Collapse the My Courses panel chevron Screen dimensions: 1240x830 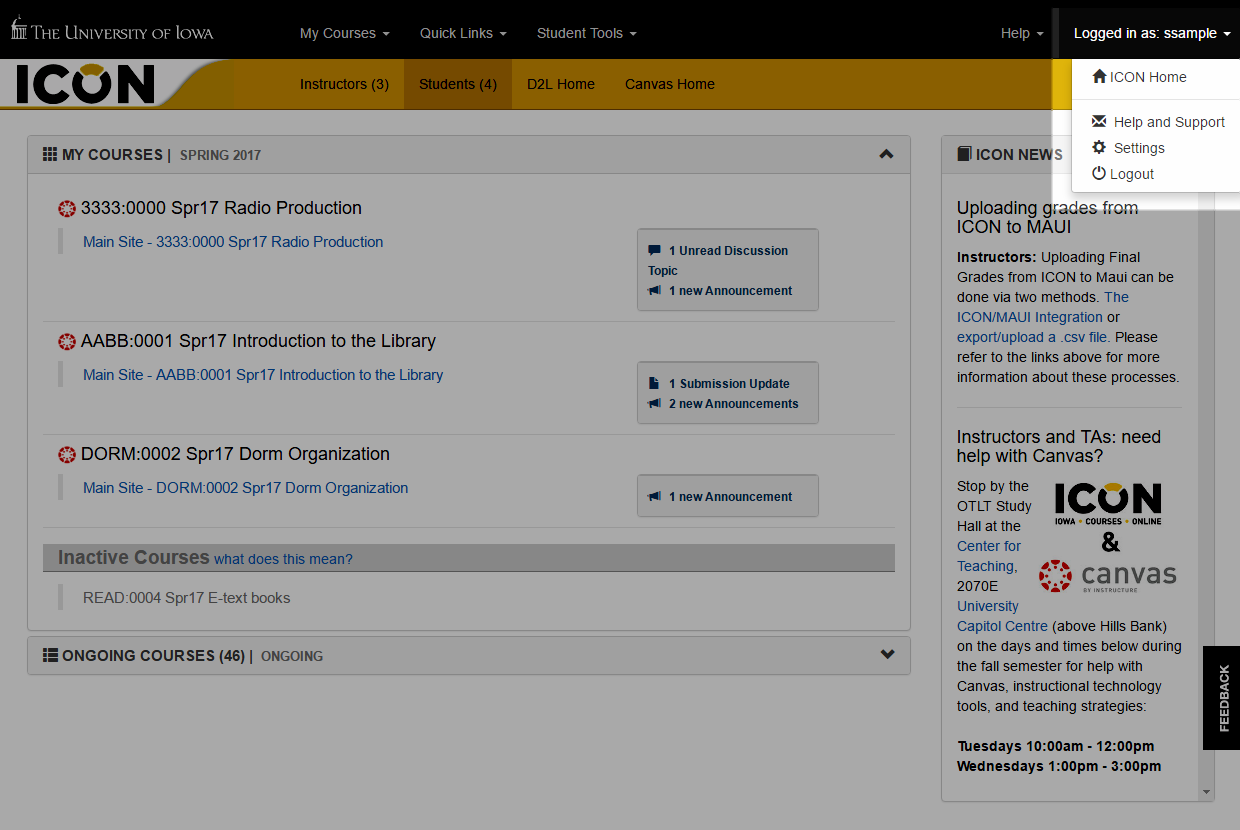886,155
